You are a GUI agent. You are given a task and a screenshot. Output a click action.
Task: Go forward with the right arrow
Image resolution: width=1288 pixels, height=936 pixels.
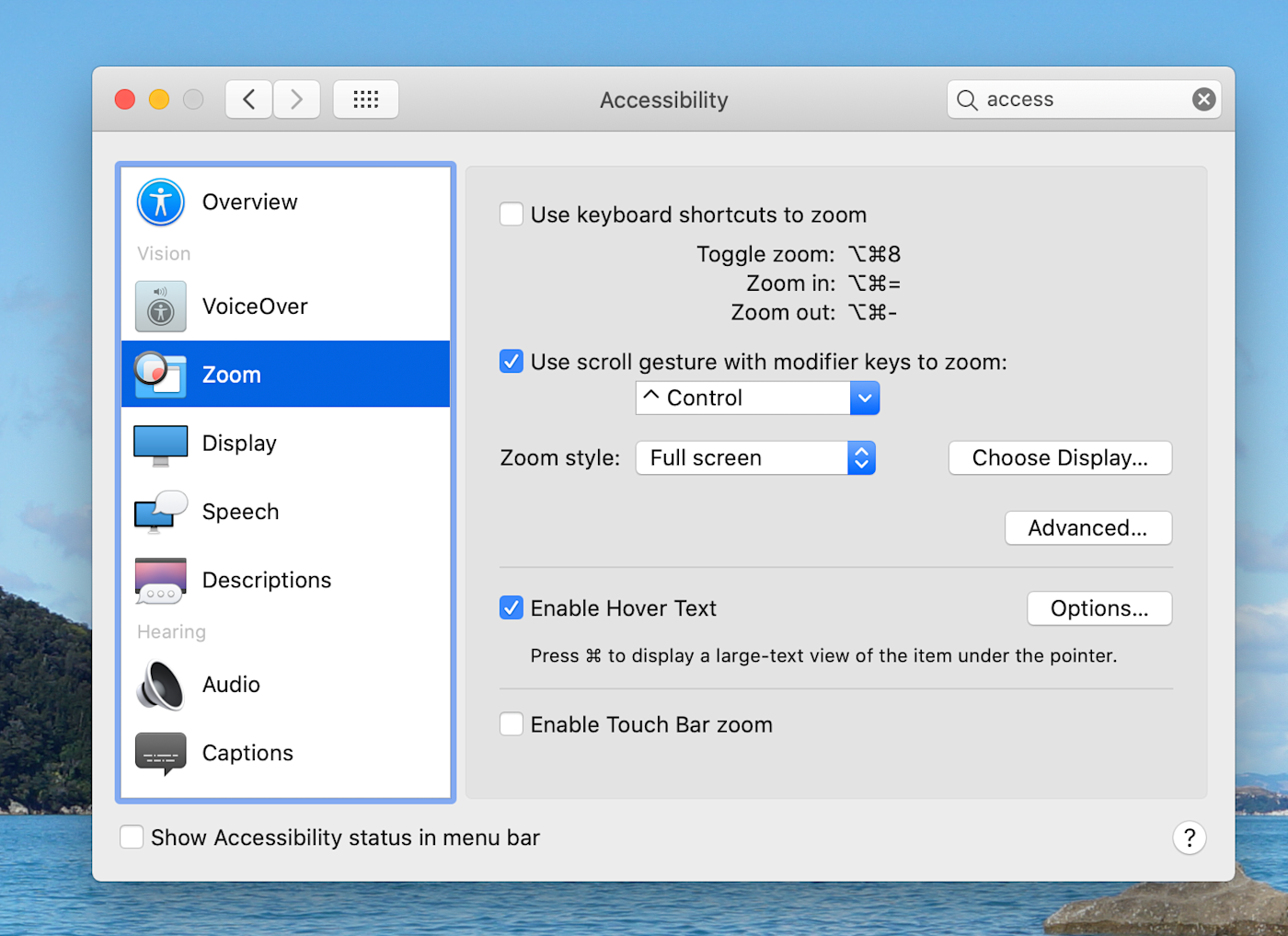[x=296, y=99]
